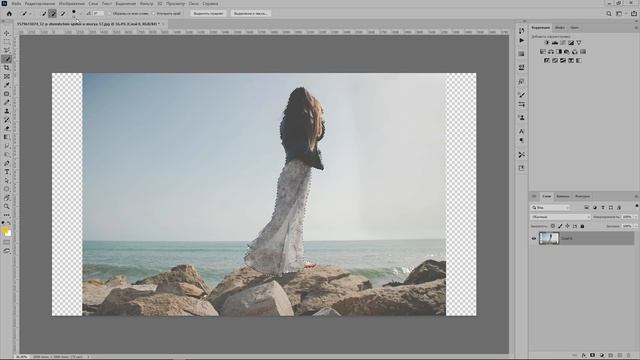
Task: Toggle lock all padlock icon
Action: point(582,226)
